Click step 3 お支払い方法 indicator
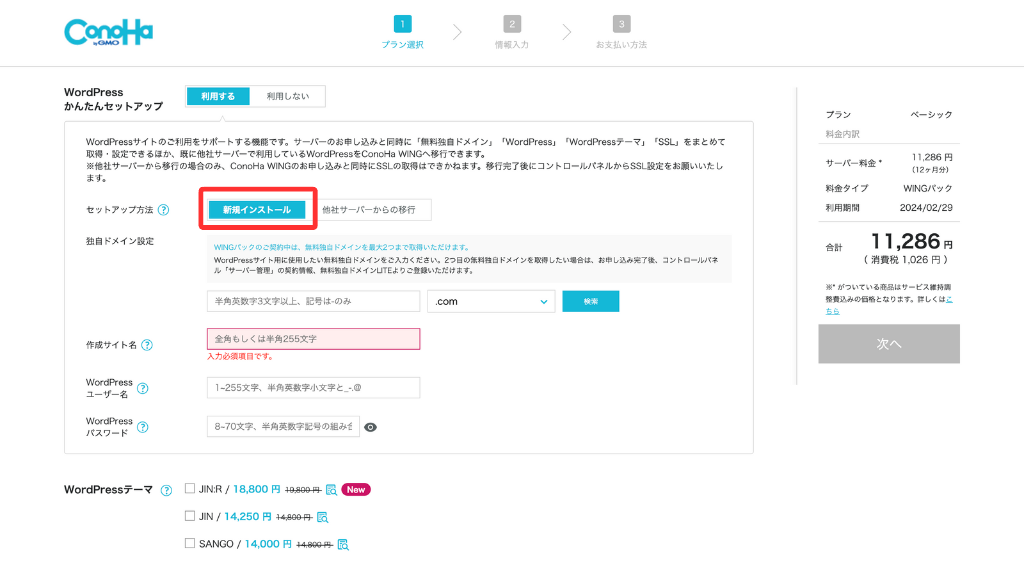This screenshot has width=1024, height=561. pyautogui.click(x=621, y=32)
